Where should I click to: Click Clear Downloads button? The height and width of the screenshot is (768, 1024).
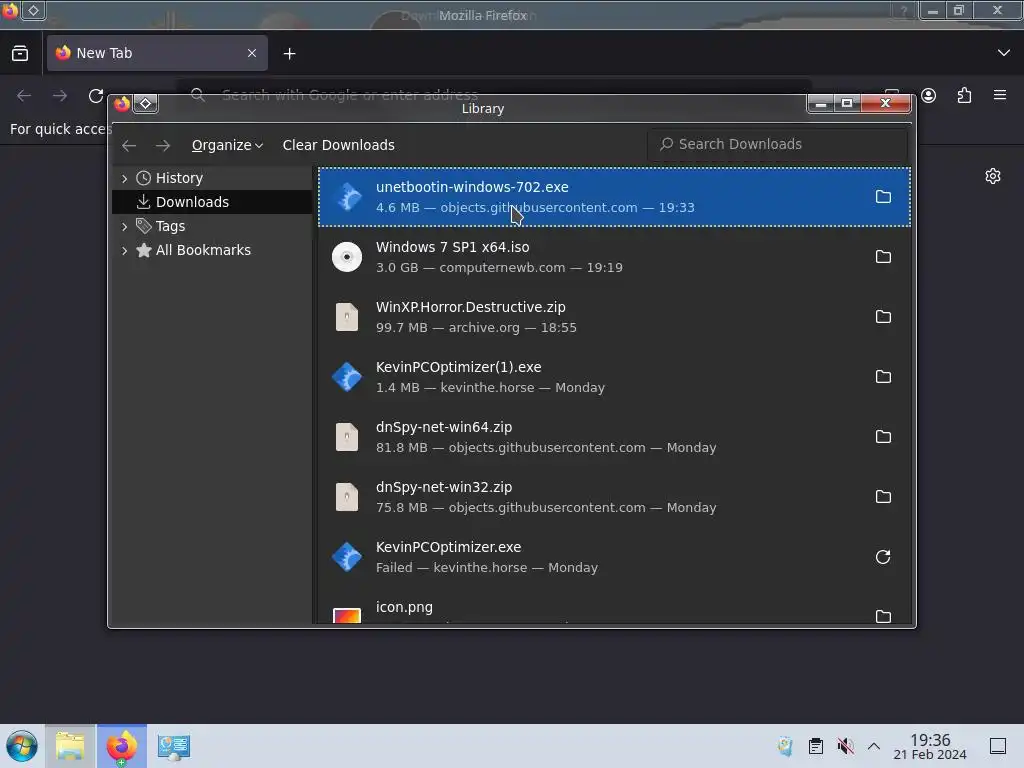point(338,145)
